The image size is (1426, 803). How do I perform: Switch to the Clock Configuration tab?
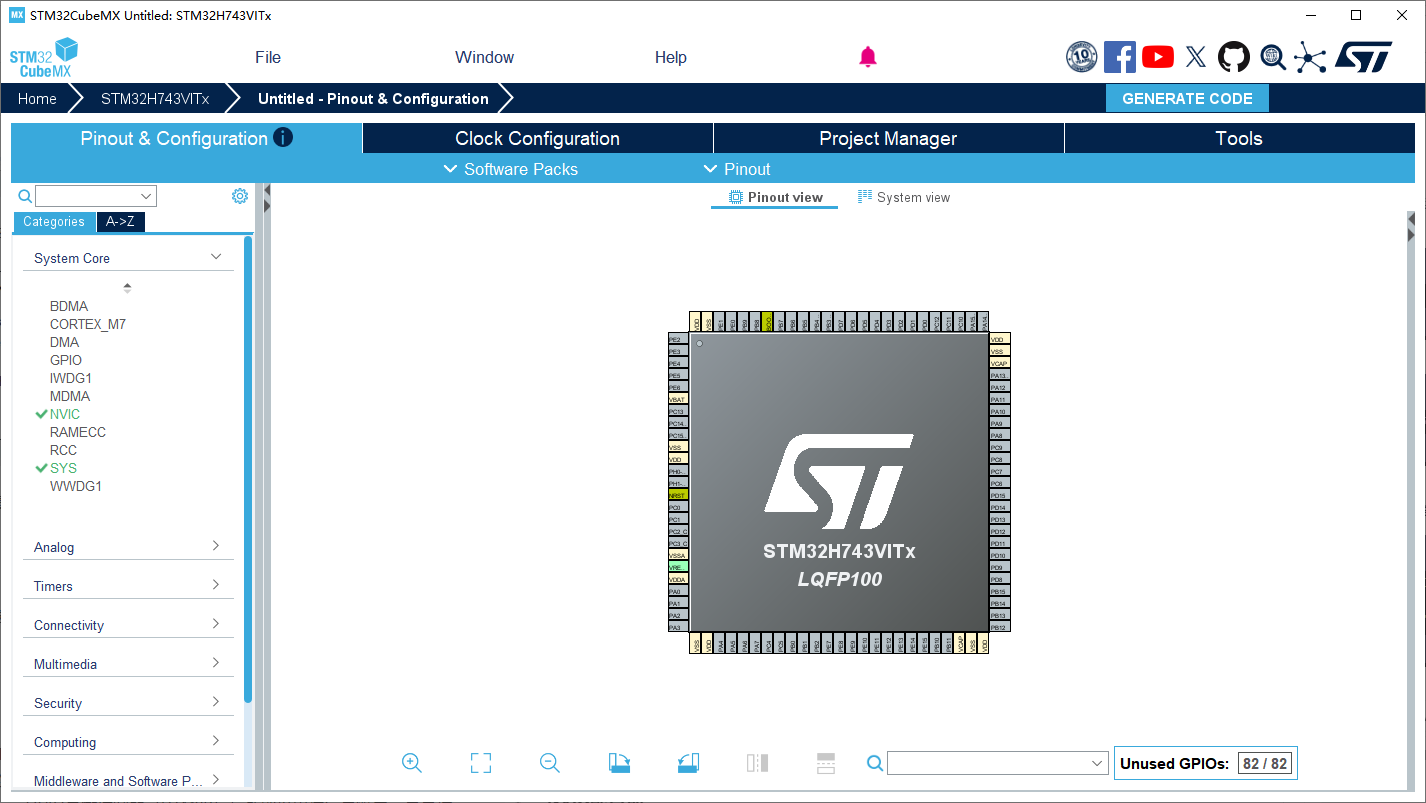(538, 138)
